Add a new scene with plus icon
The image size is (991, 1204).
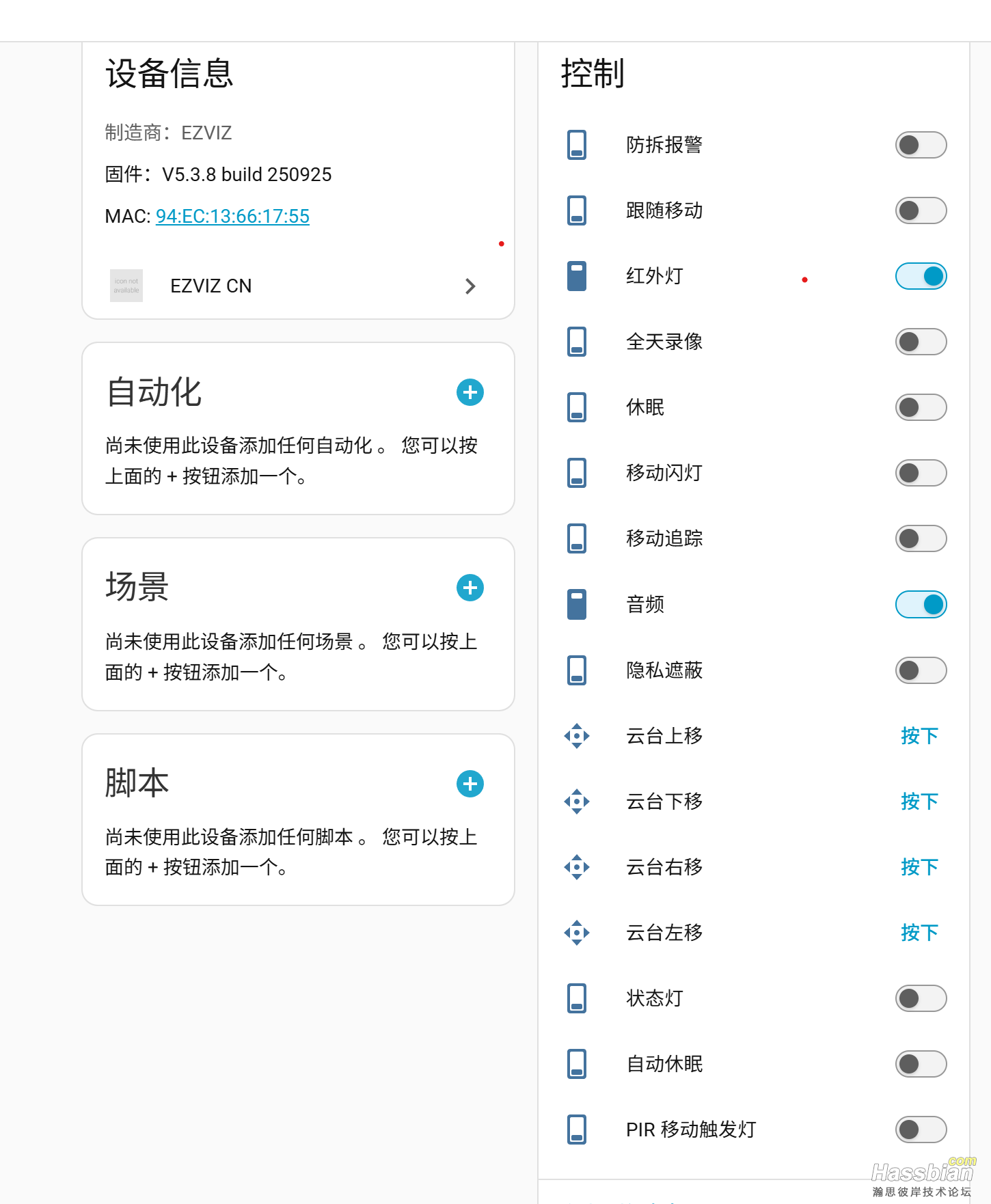click(x=470, y=588)
